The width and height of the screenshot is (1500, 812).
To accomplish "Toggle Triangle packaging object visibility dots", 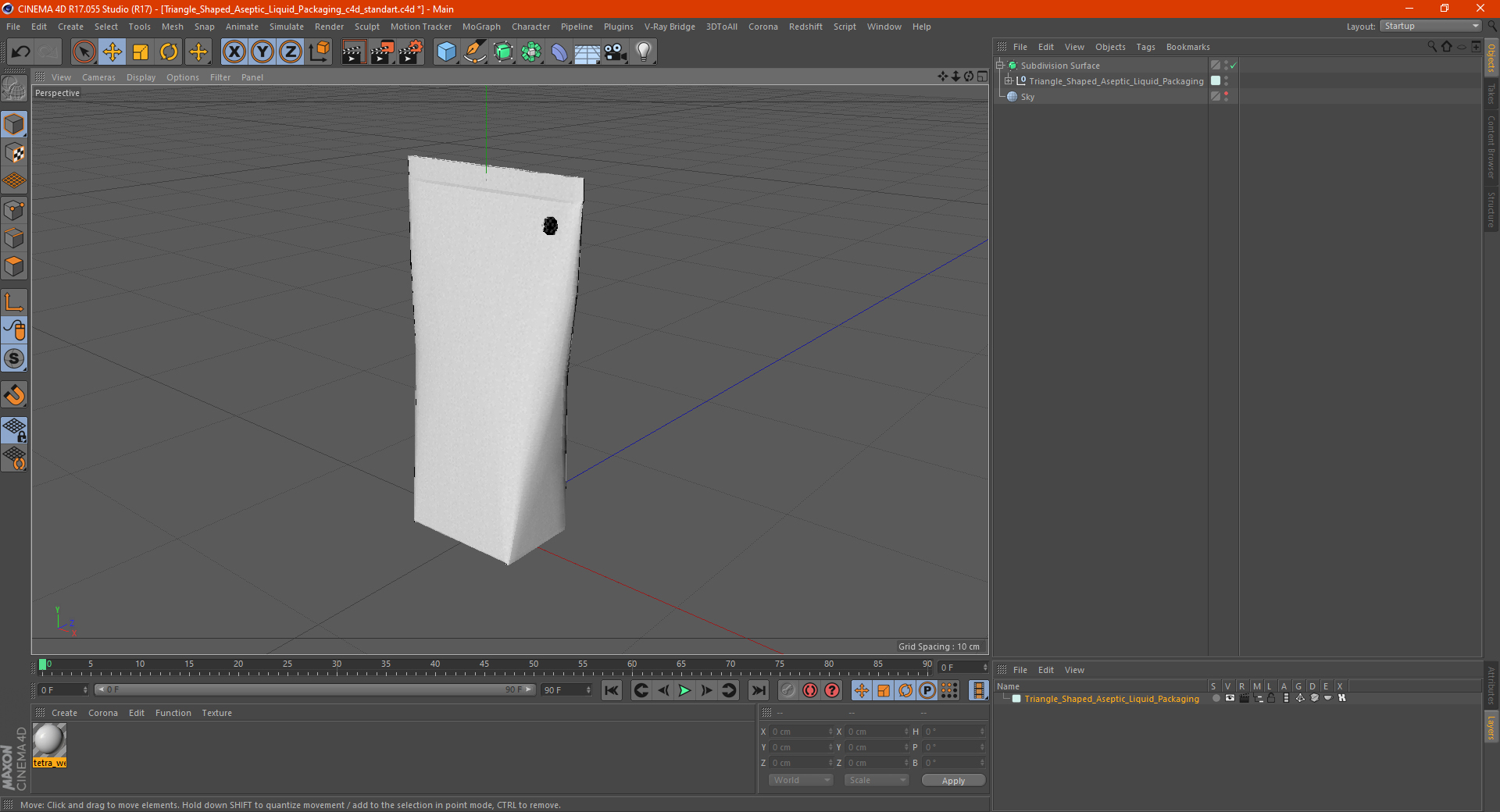I will (1226, 81).
